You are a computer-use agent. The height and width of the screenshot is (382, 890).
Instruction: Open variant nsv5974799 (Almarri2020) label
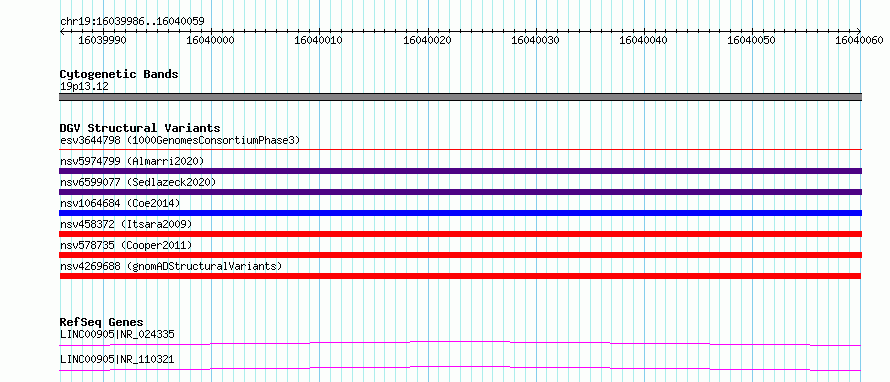[x=132, y=161]
